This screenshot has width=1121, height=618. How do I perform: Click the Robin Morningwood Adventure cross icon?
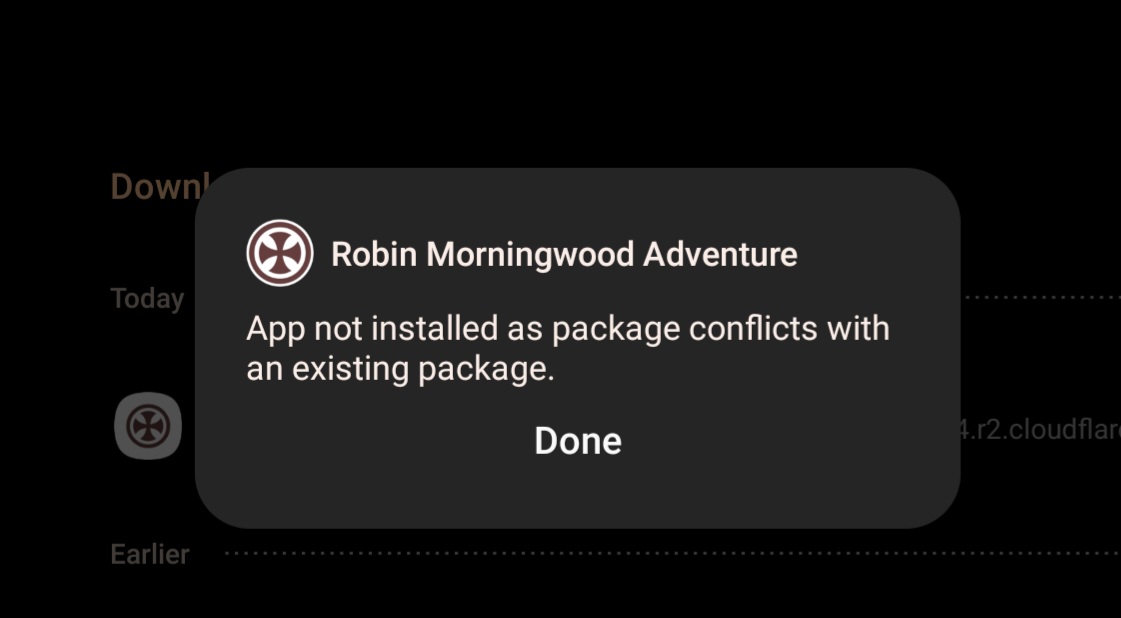click(280, 252)
